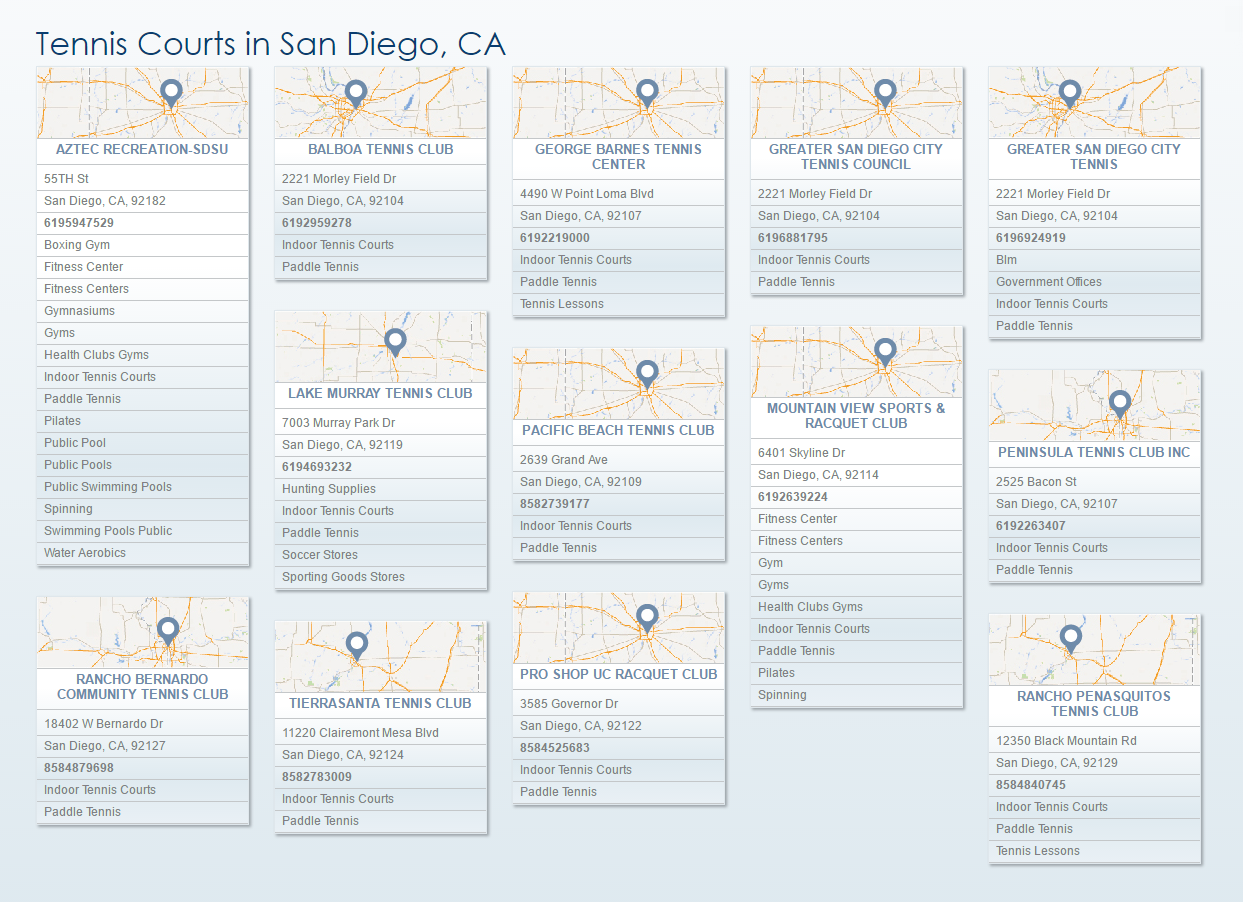Open Greater San Diego City Tennis Council title
Screen dimensions: 1243x902
(856, 156)
